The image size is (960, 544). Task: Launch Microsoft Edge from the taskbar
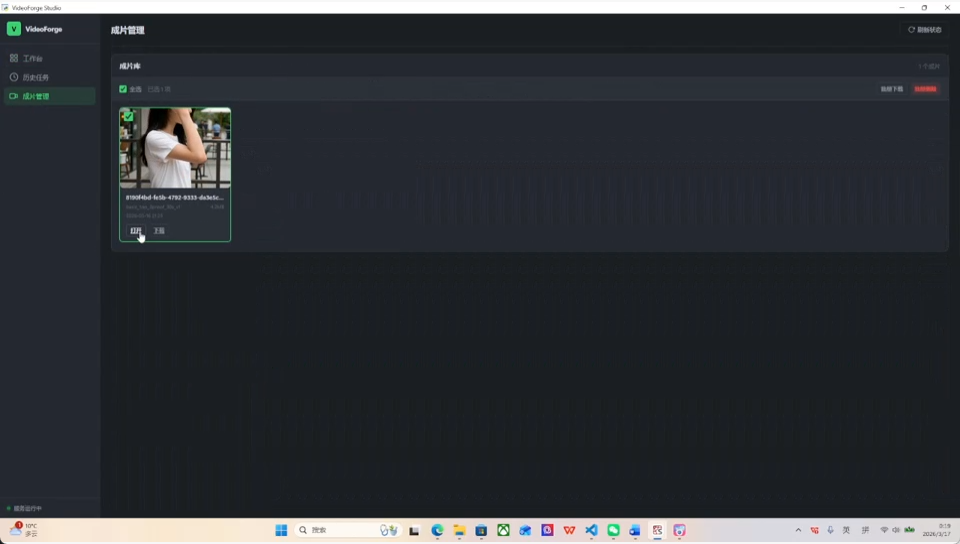point(437,531)
